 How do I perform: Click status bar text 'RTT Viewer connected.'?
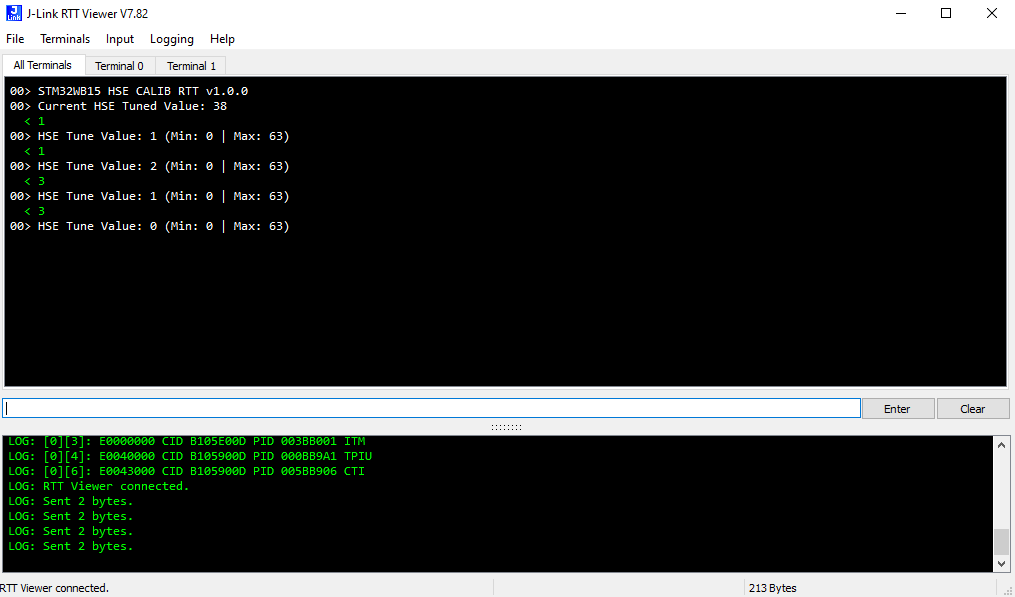coord(54,588)
